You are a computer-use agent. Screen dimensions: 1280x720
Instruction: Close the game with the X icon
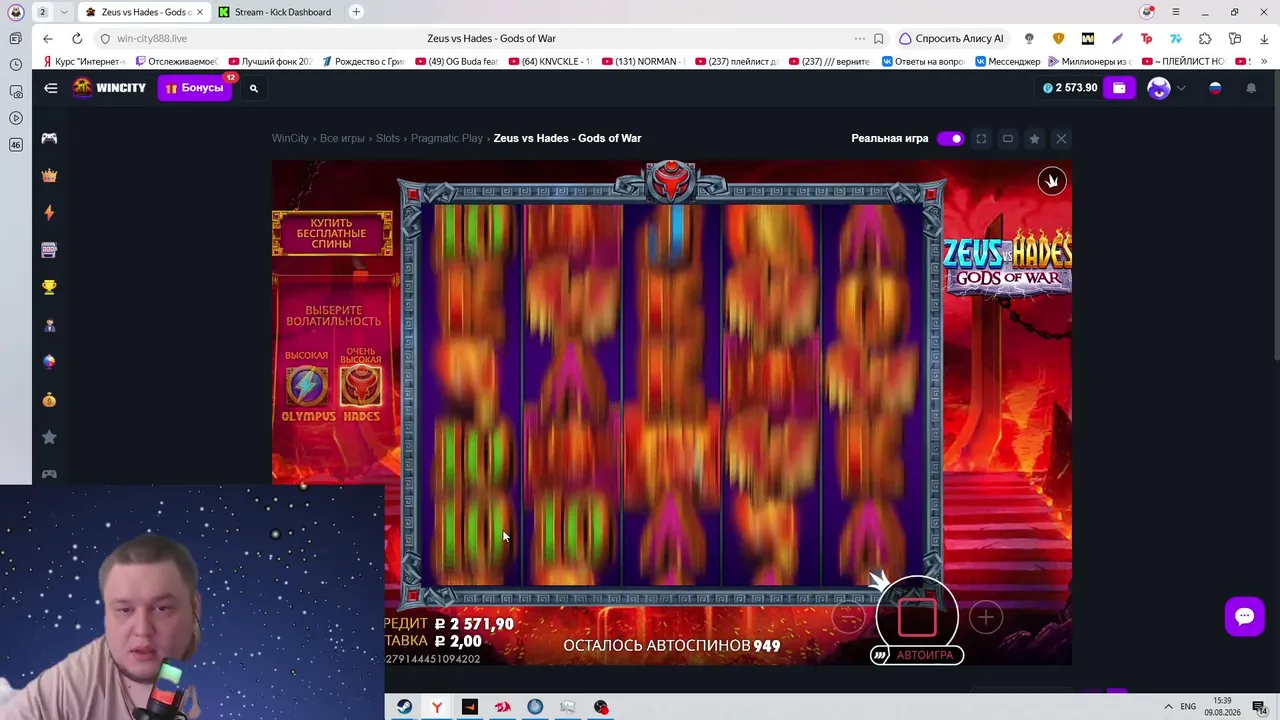point(1061,139)
